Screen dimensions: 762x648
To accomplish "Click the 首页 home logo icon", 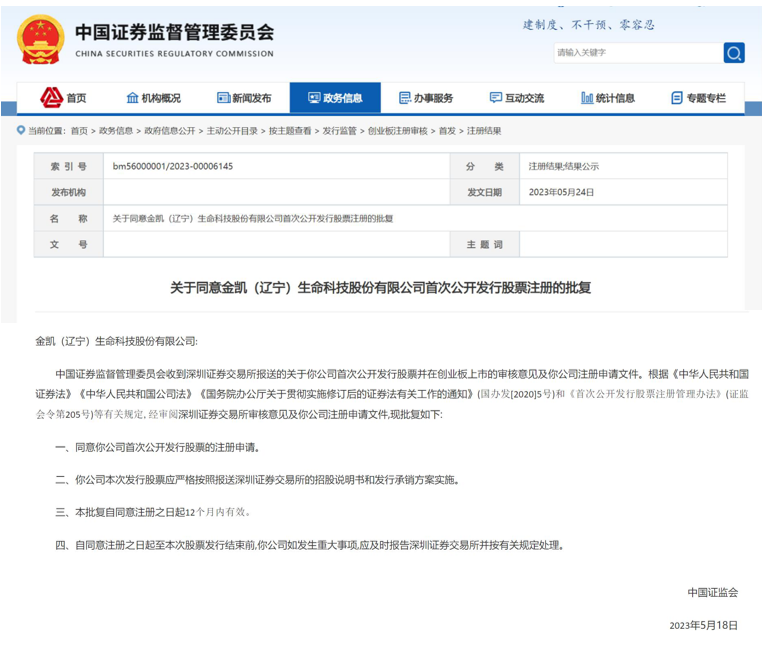I will coord(52,98).
